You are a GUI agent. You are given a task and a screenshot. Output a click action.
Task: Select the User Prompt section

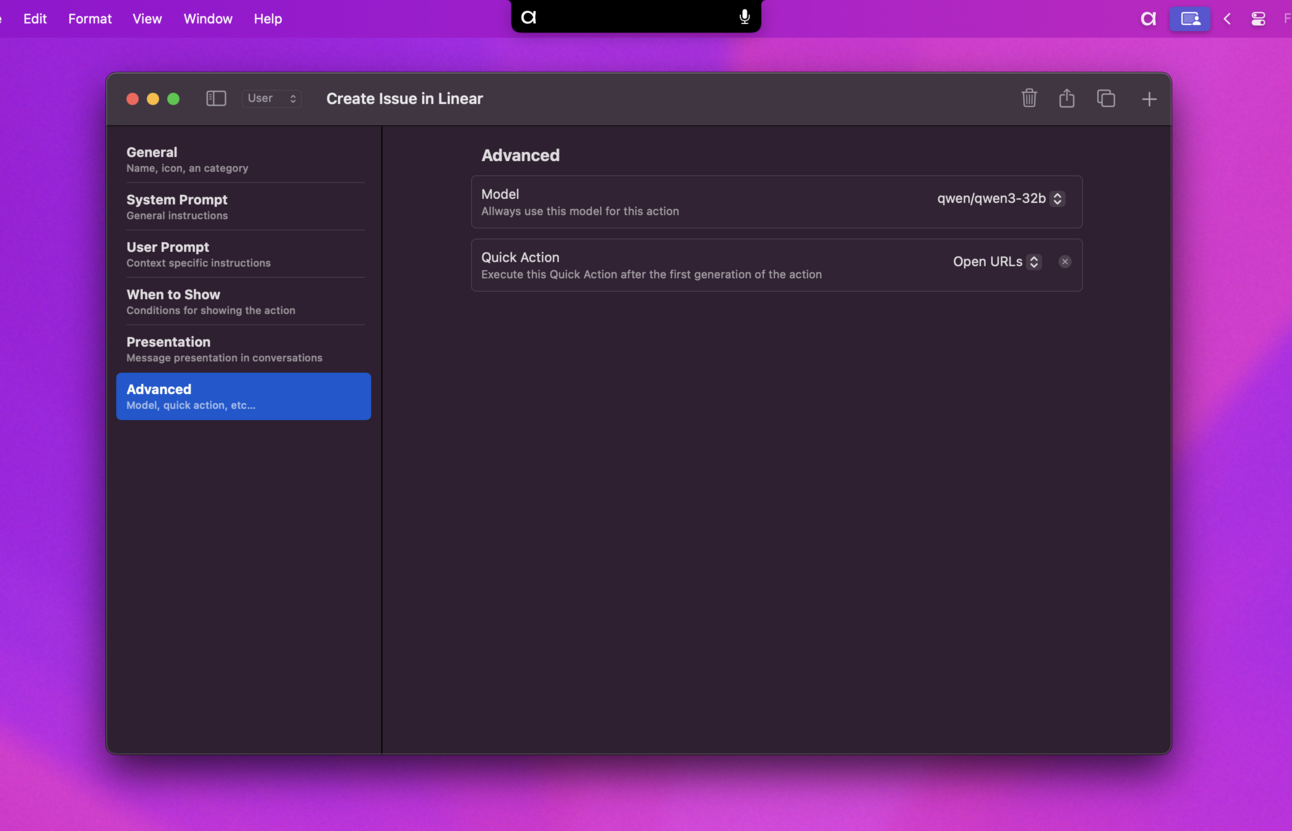point(244,254)
